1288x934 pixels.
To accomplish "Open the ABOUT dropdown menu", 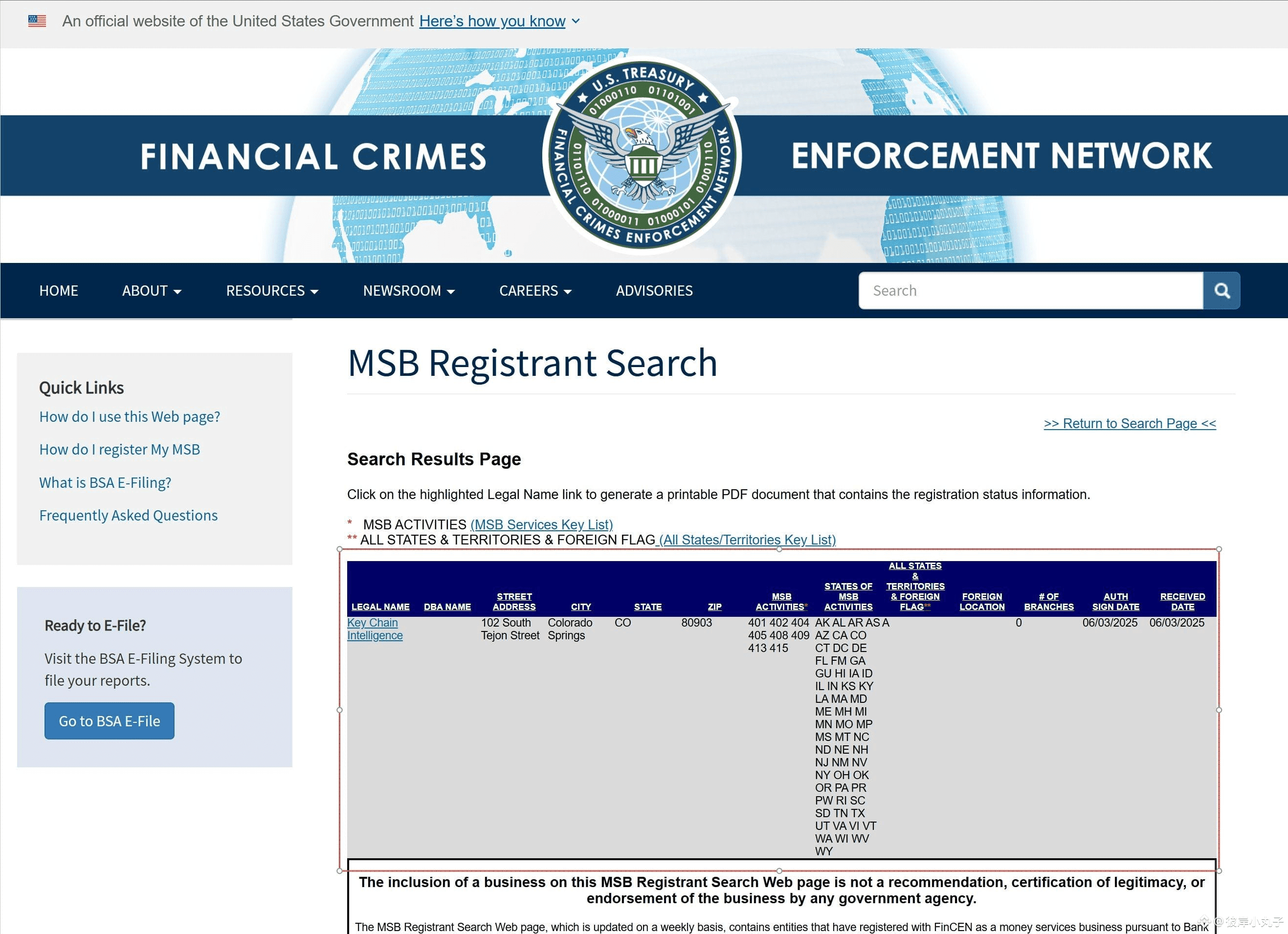I will click(x=152, y=291).
